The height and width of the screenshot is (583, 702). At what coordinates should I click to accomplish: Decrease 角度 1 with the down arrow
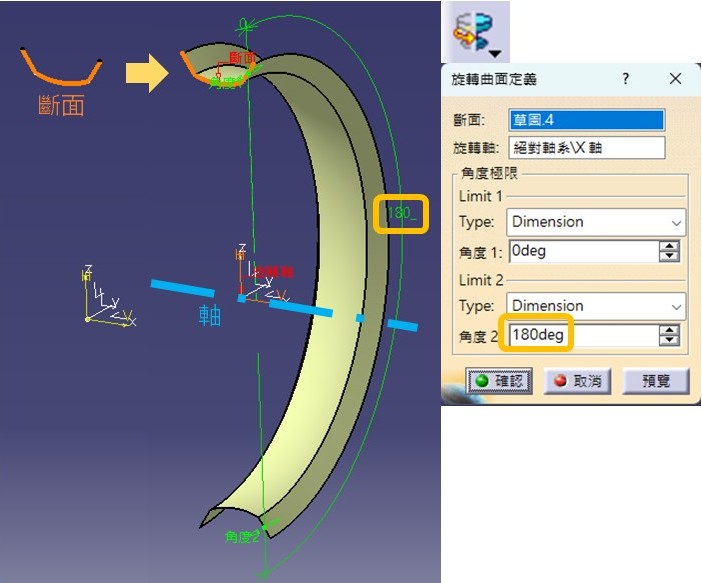click(x=669, y=257)
